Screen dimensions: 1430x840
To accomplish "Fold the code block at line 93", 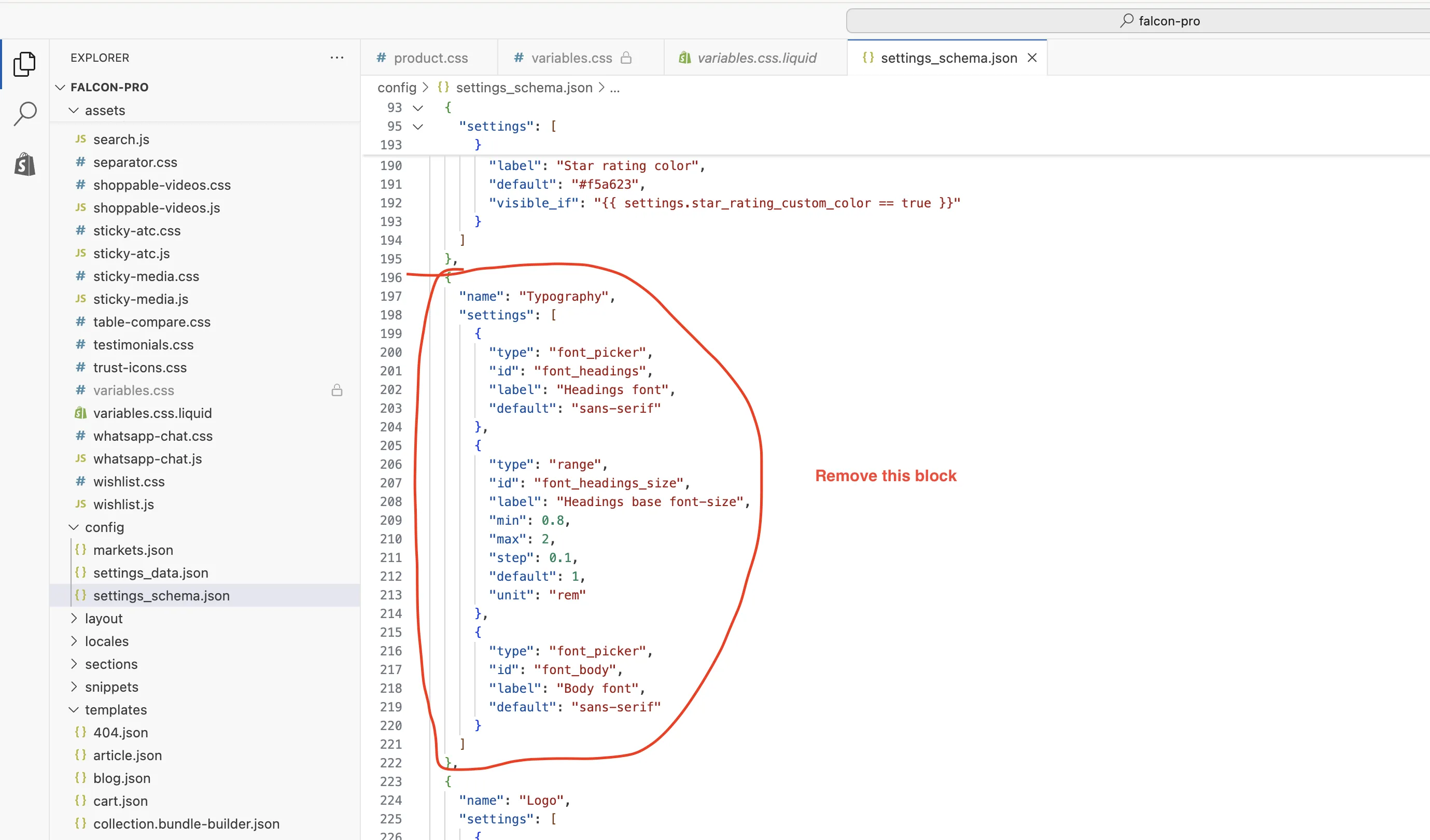I will [x=418, y=108].
